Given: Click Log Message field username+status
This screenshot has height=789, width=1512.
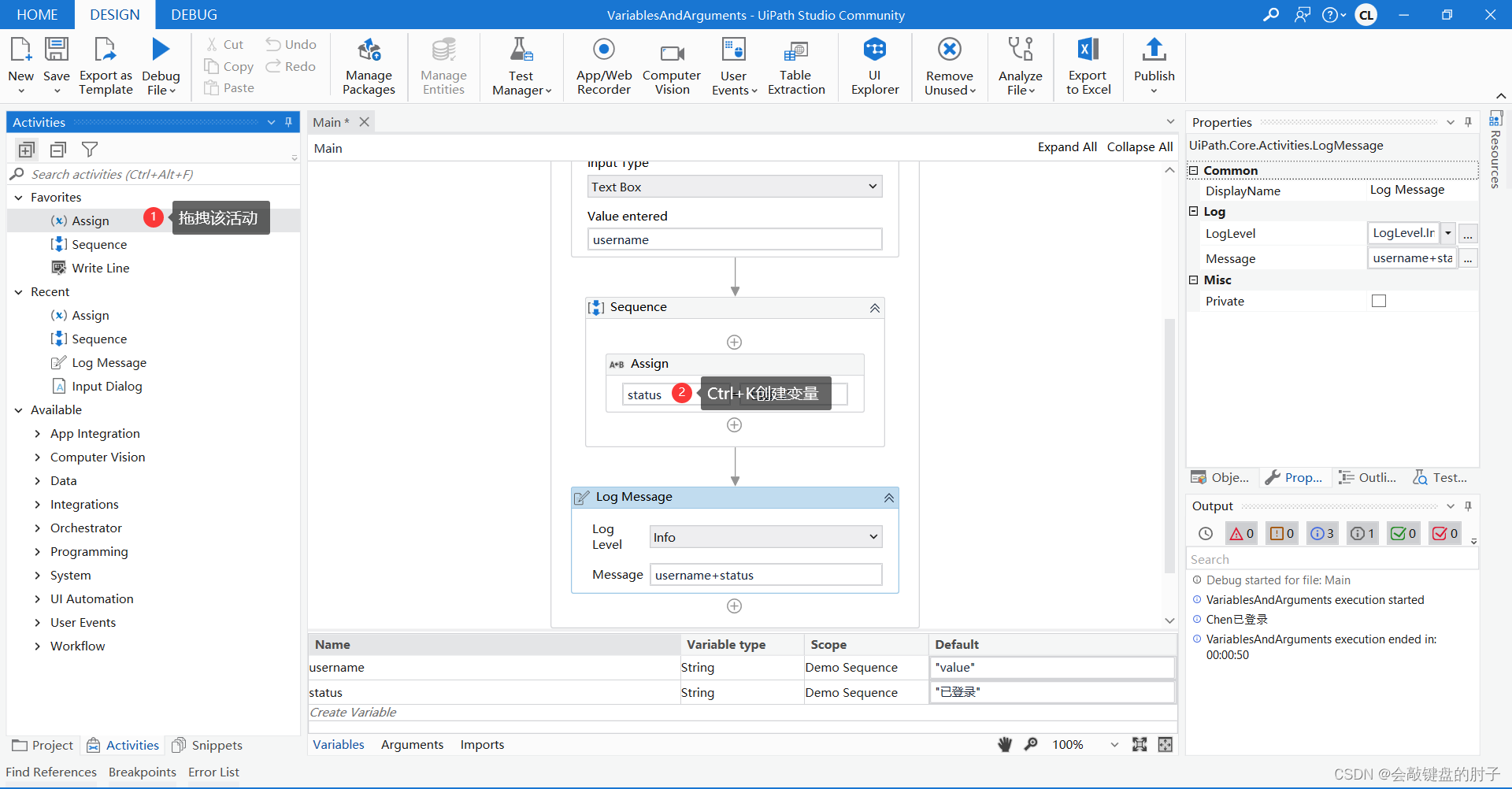Looking at the screenshot, I should tap(765, 576).
